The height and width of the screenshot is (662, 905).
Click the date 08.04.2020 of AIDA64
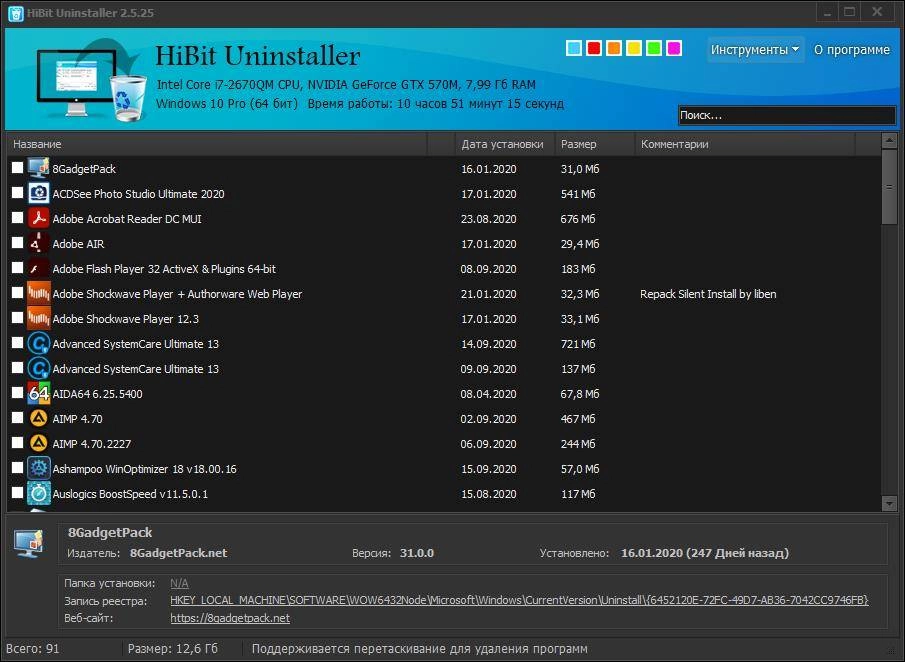click(x=488, y=394)
